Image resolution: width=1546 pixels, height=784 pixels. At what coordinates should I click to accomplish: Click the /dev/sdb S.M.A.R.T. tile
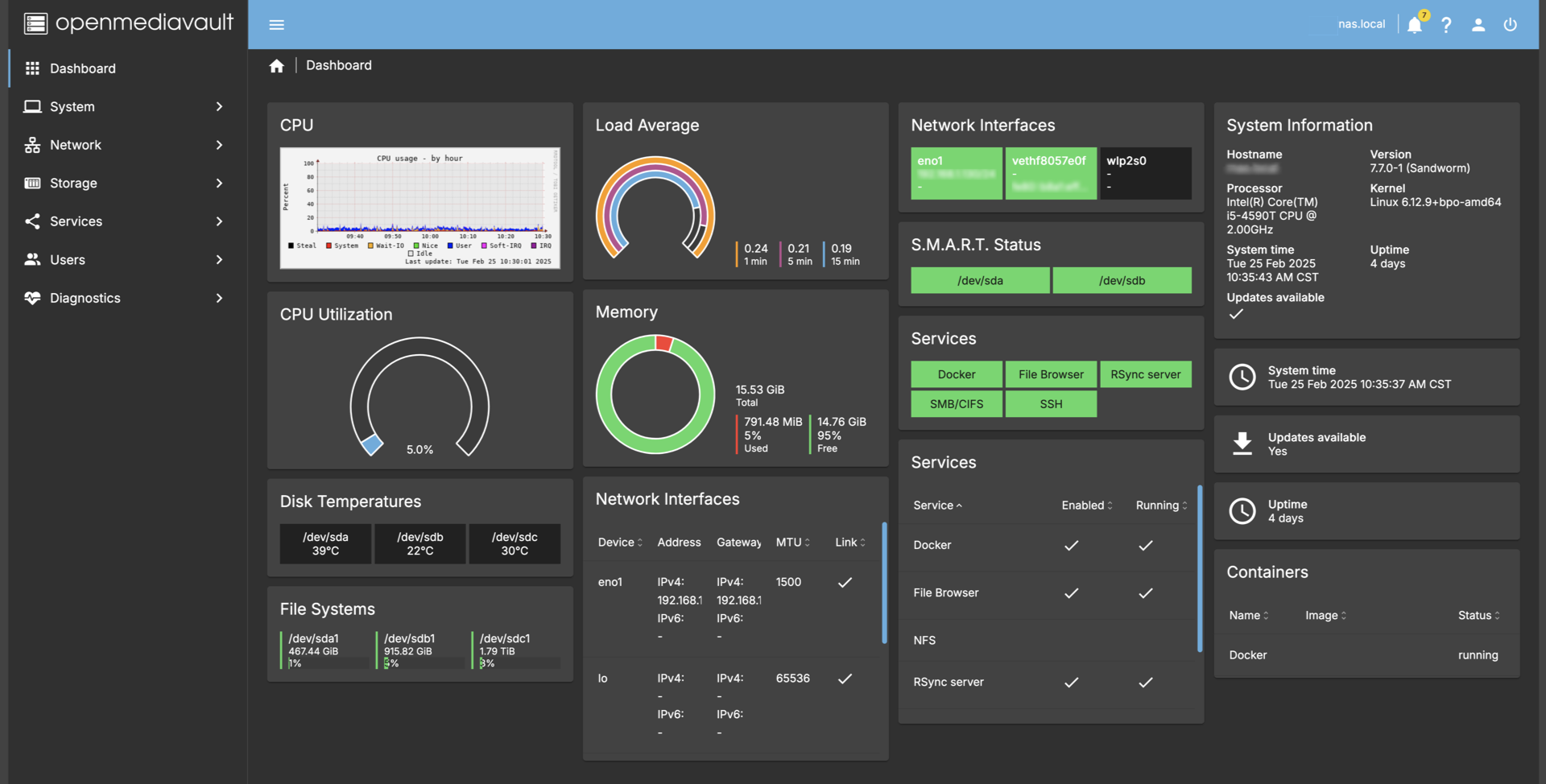coord(1122,280)
